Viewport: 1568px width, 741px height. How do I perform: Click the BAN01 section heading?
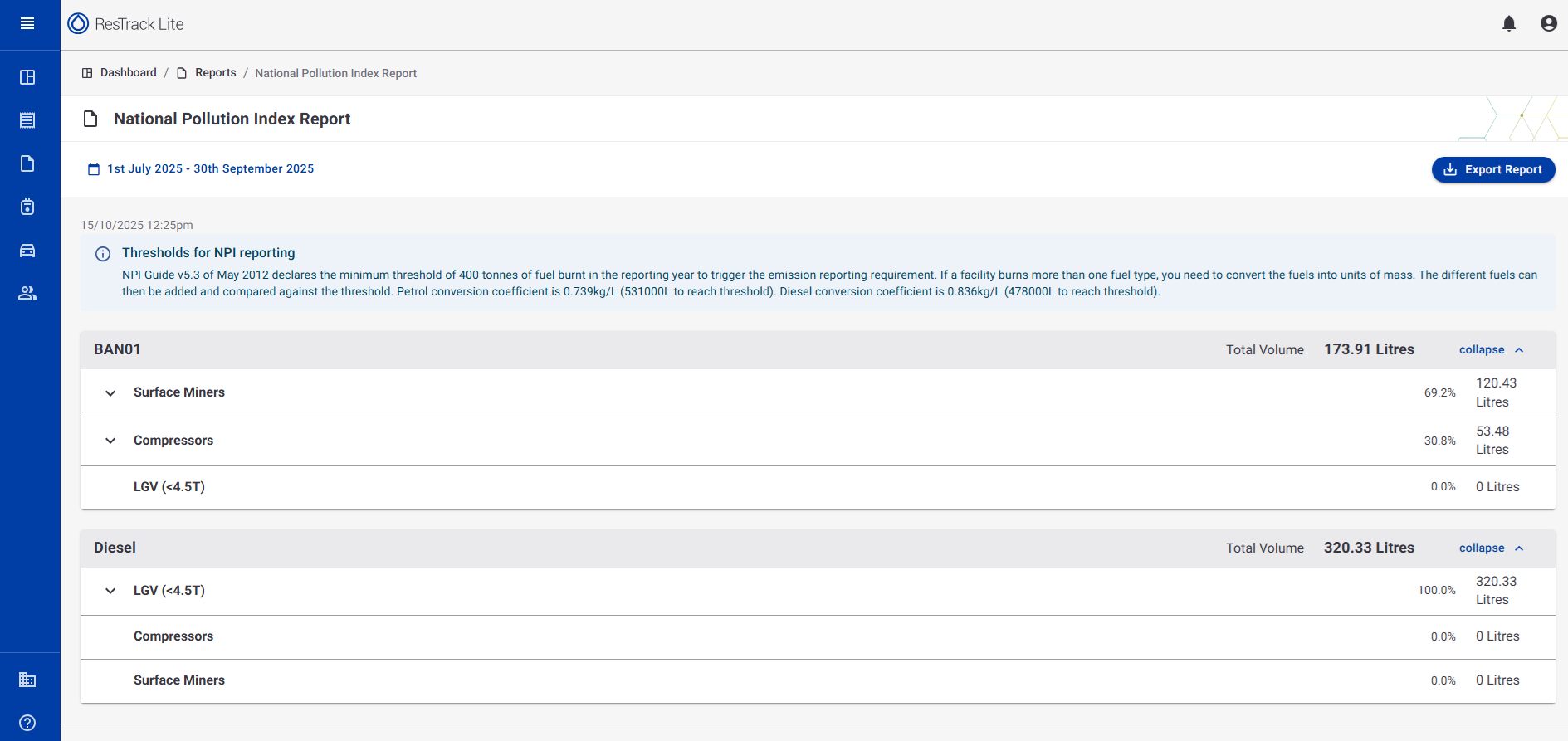117,349
